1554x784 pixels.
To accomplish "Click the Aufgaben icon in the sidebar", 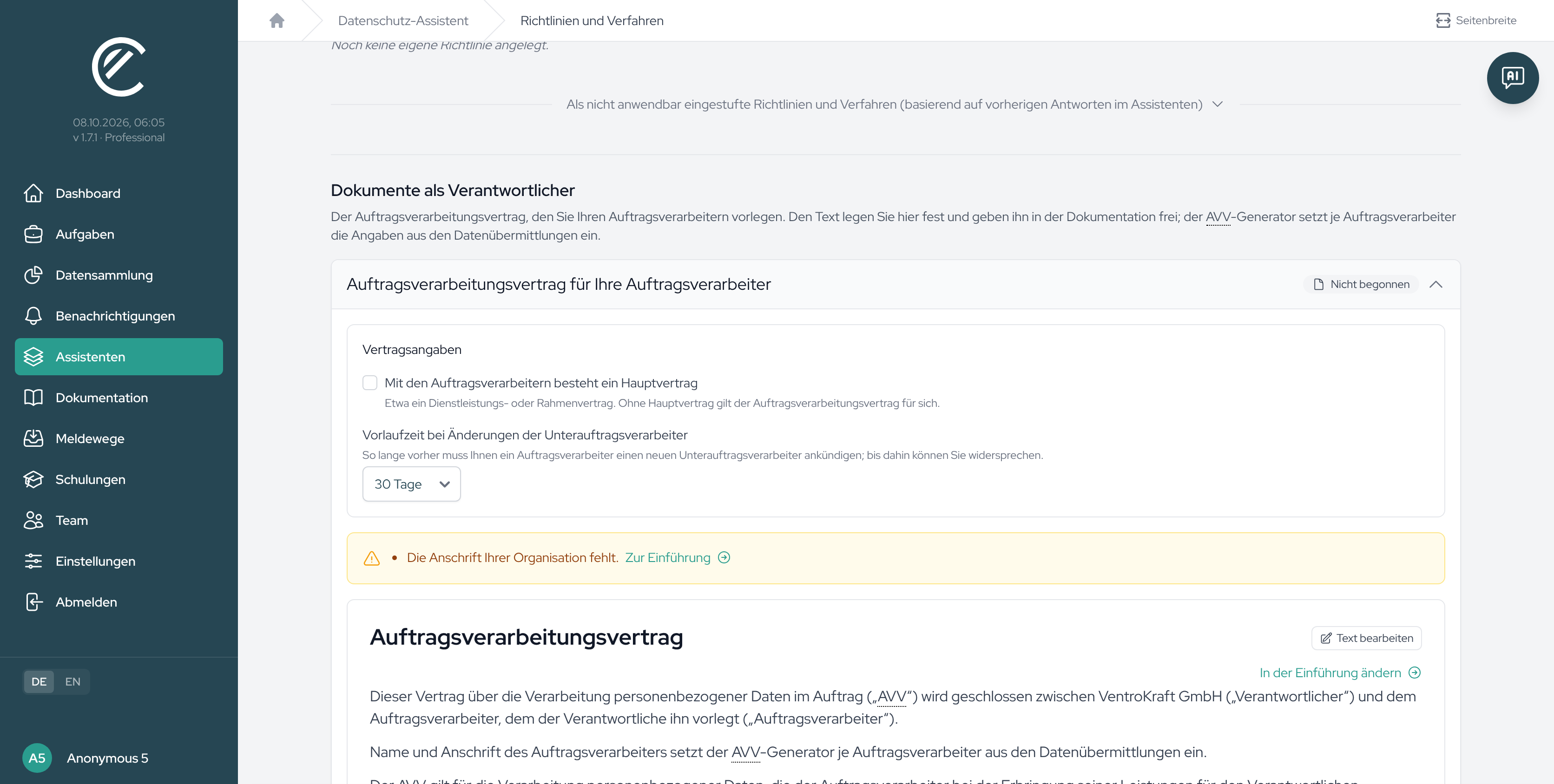I will tap(33, 234).
